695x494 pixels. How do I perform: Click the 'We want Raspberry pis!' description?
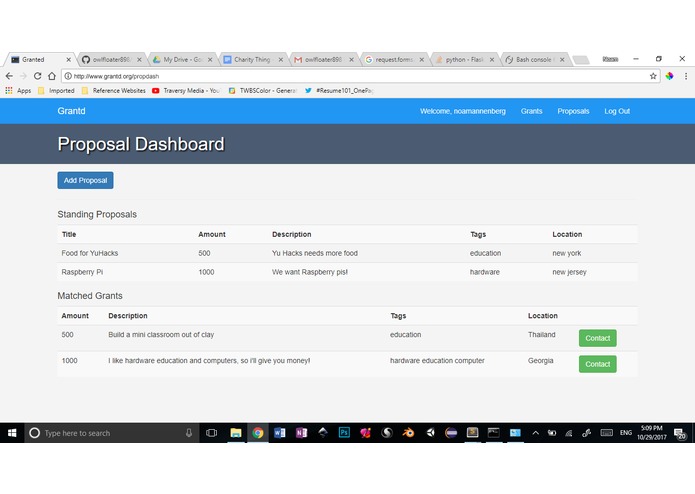pos(310,272)
